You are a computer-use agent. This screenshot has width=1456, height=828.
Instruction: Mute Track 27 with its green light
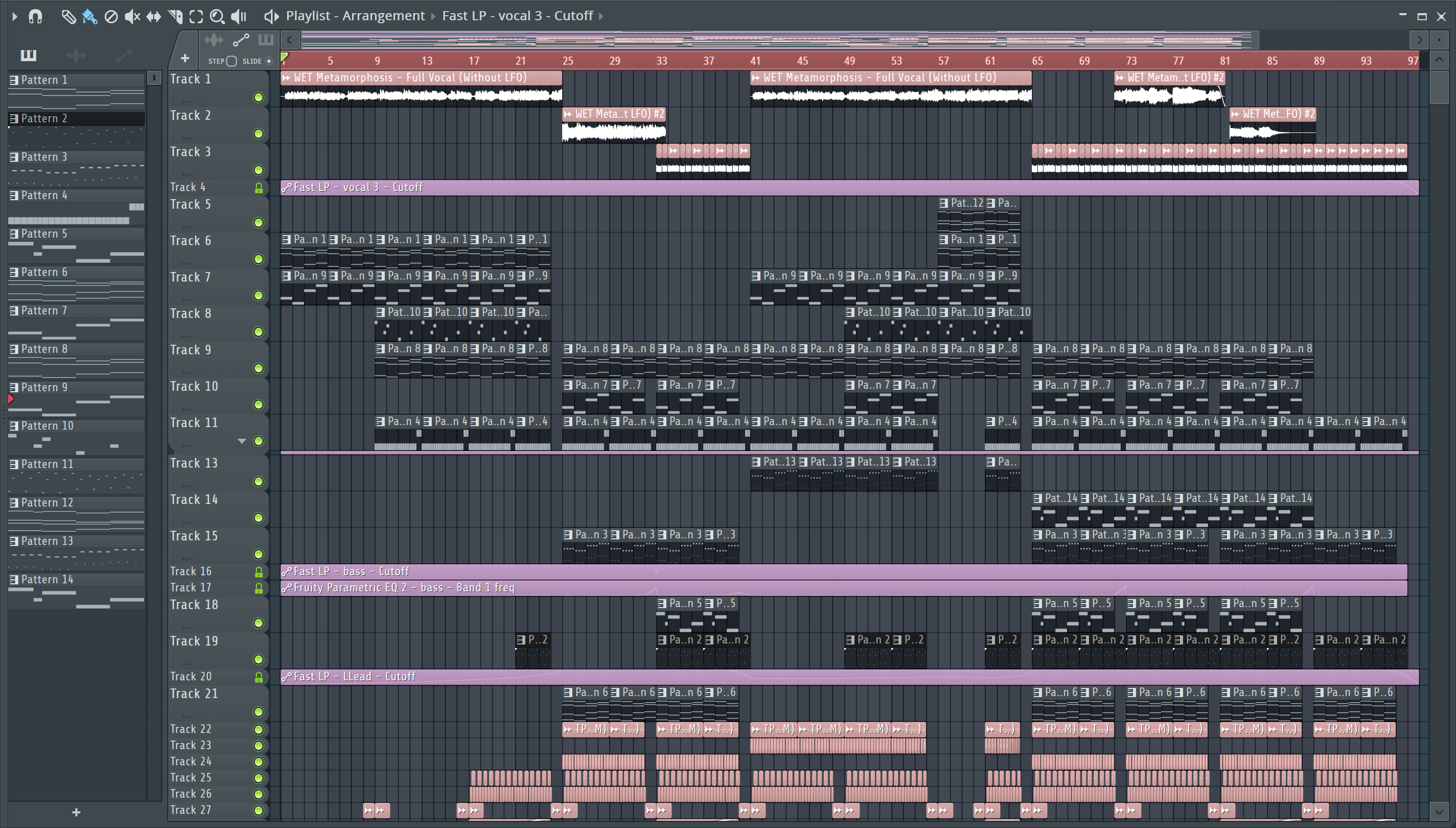tap(259, 810)
